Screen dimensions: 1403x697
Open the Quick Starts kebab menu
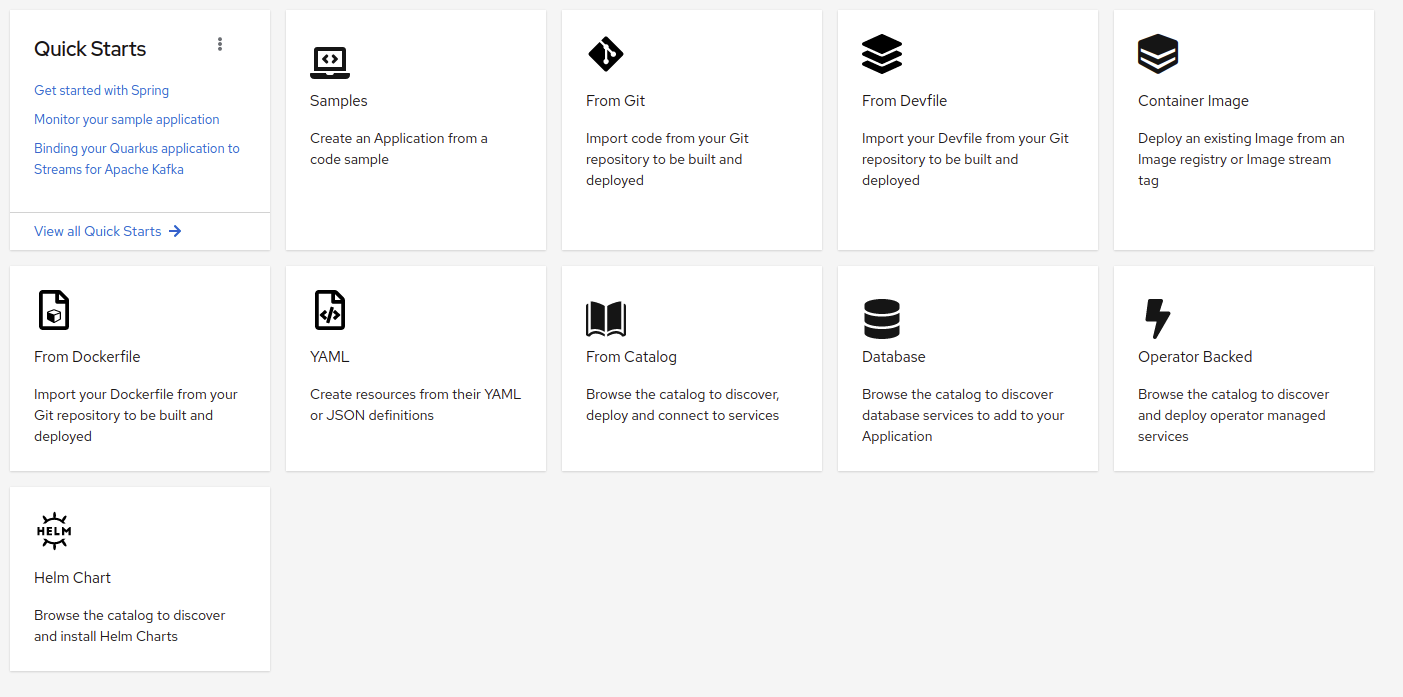click(220, 44)
